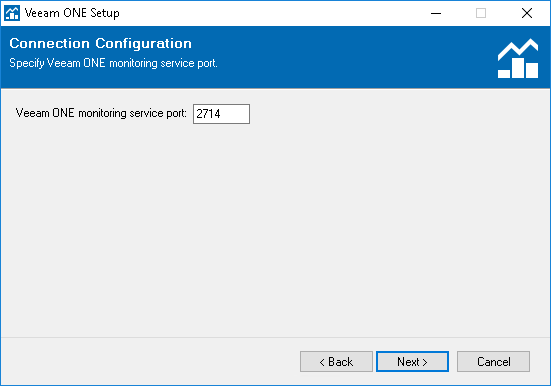Minimize the Veeam ONE Setup window
The height and width of the screenshot is (386, 551).
coord(436,13)
